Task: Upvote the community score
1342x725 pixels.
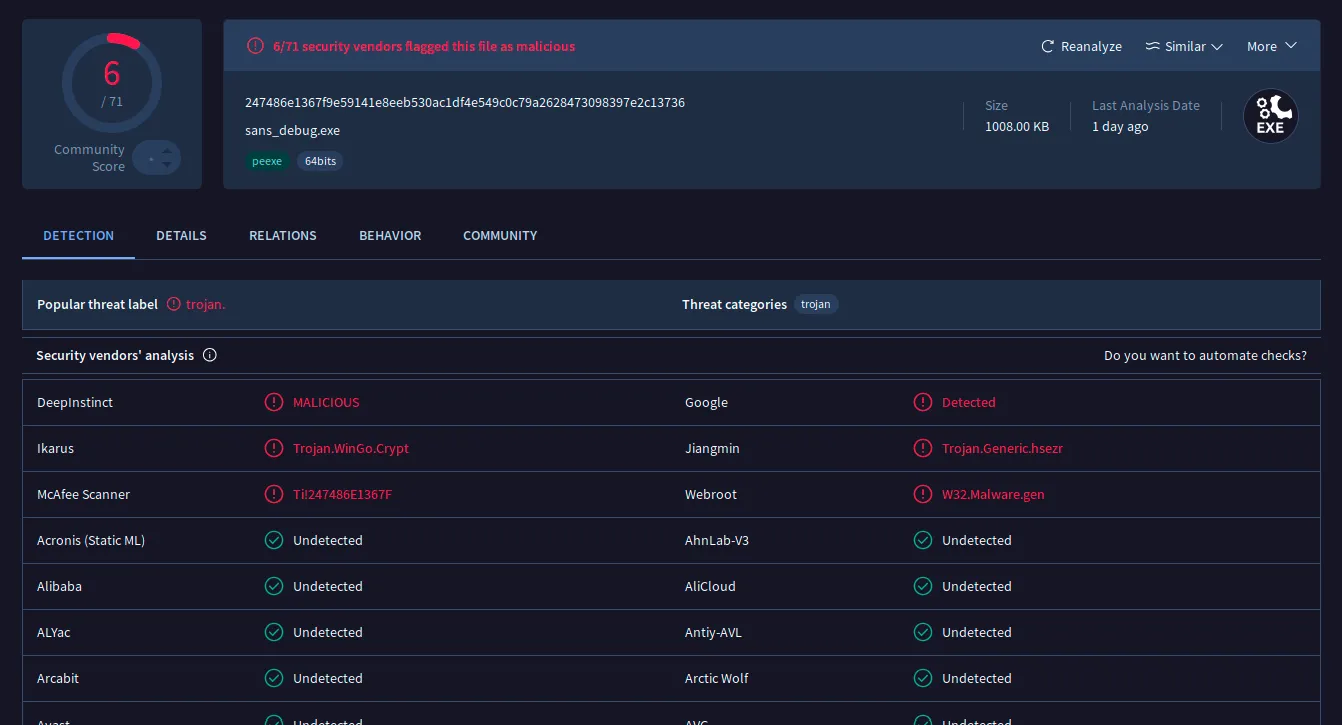Action: pyautogui.click(x=167, y=151)
